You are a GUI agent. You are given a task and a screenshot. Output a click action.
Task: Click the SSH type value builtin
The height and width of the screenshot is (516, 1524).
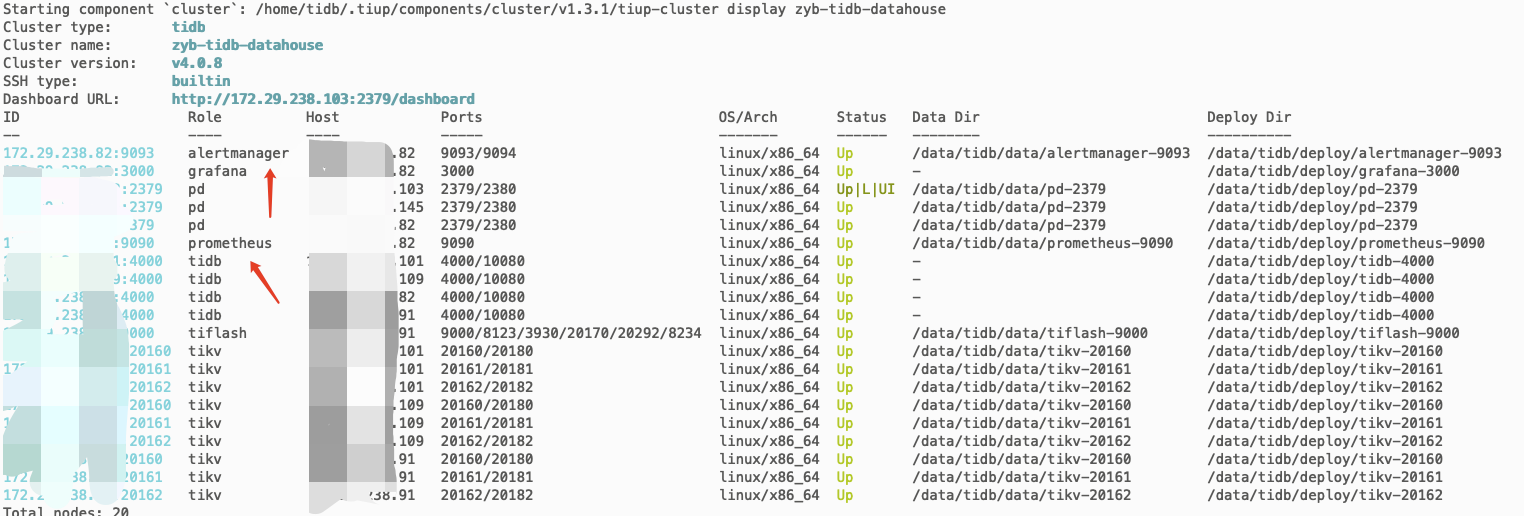coord(200,81)
